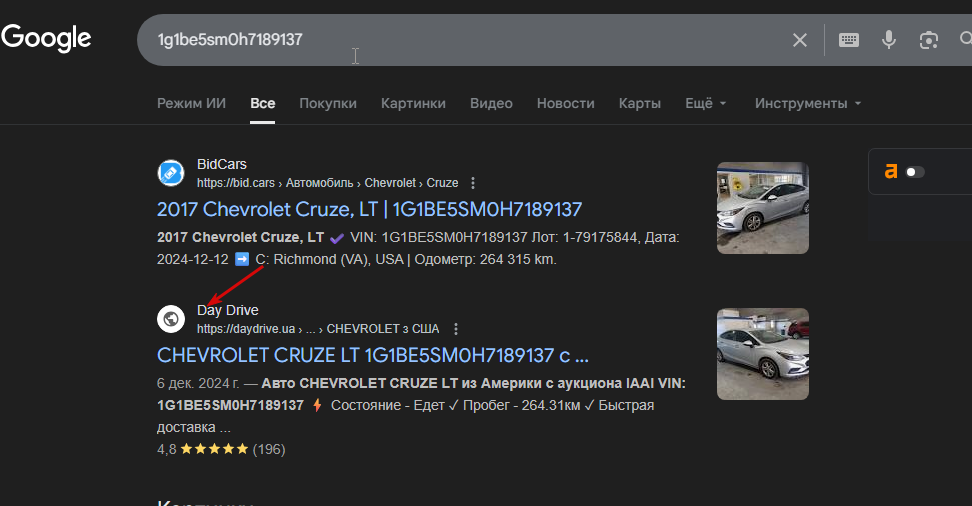Click the Day Drive globe favicon
Image resolution: width=972 pixels, height=506 pixels.
pos(170,319)
